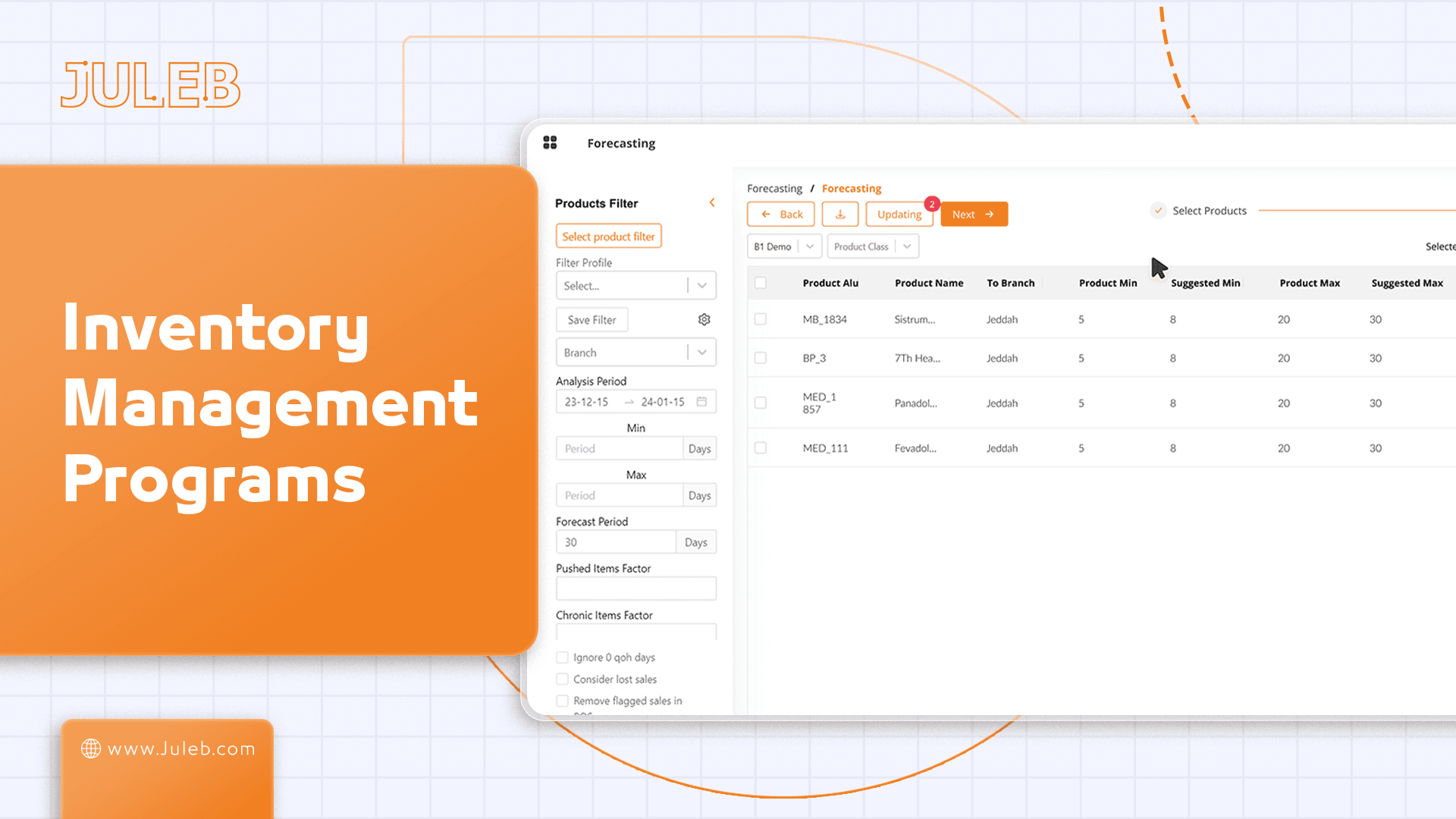Image resolution: width=1456 pixels, height=819 pixels.
Task: Select the row checkbox for MED_111
Action: coord(761,447)
